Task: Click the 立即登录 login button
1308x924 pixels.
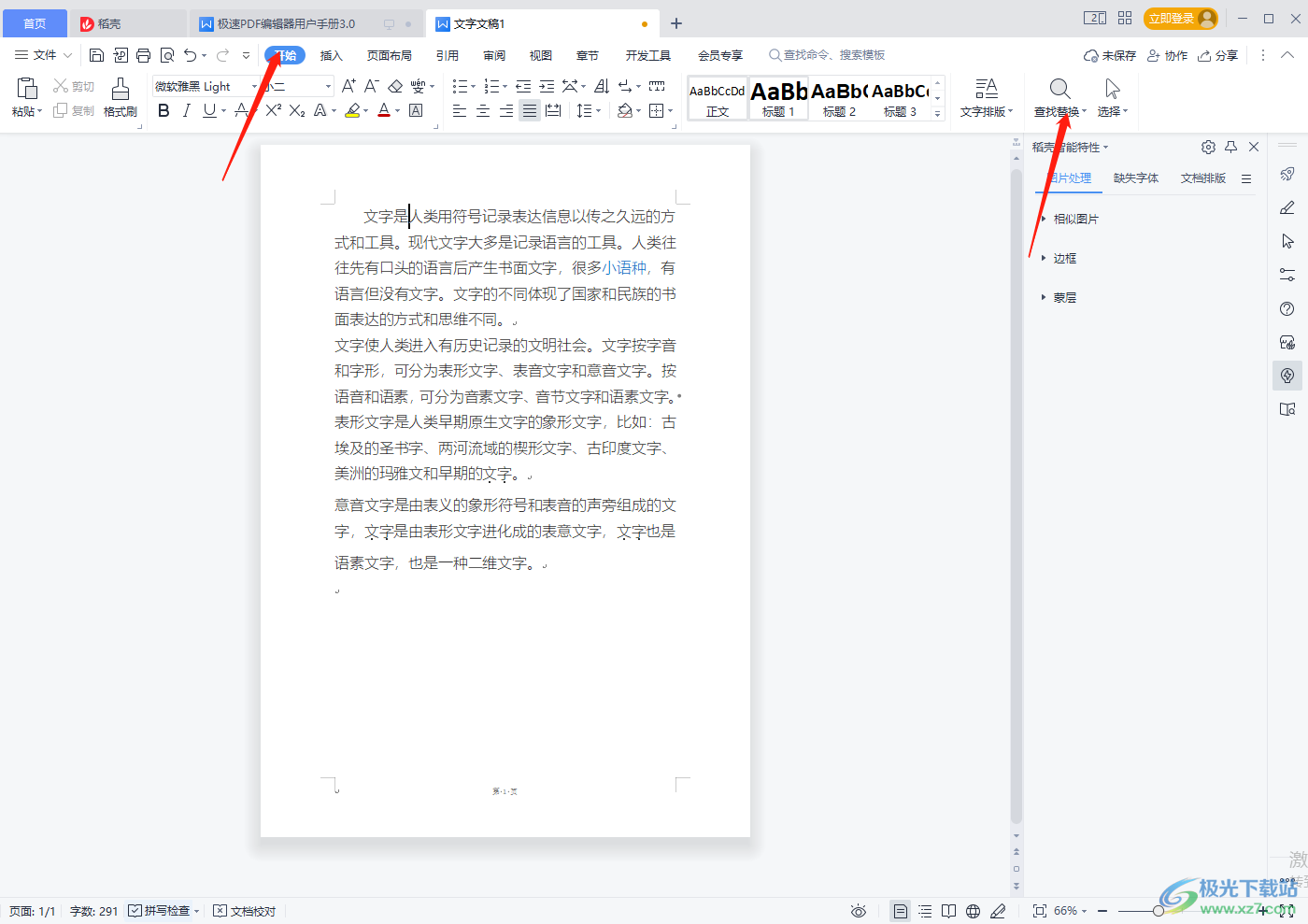Action: [x=1181, y=19]
